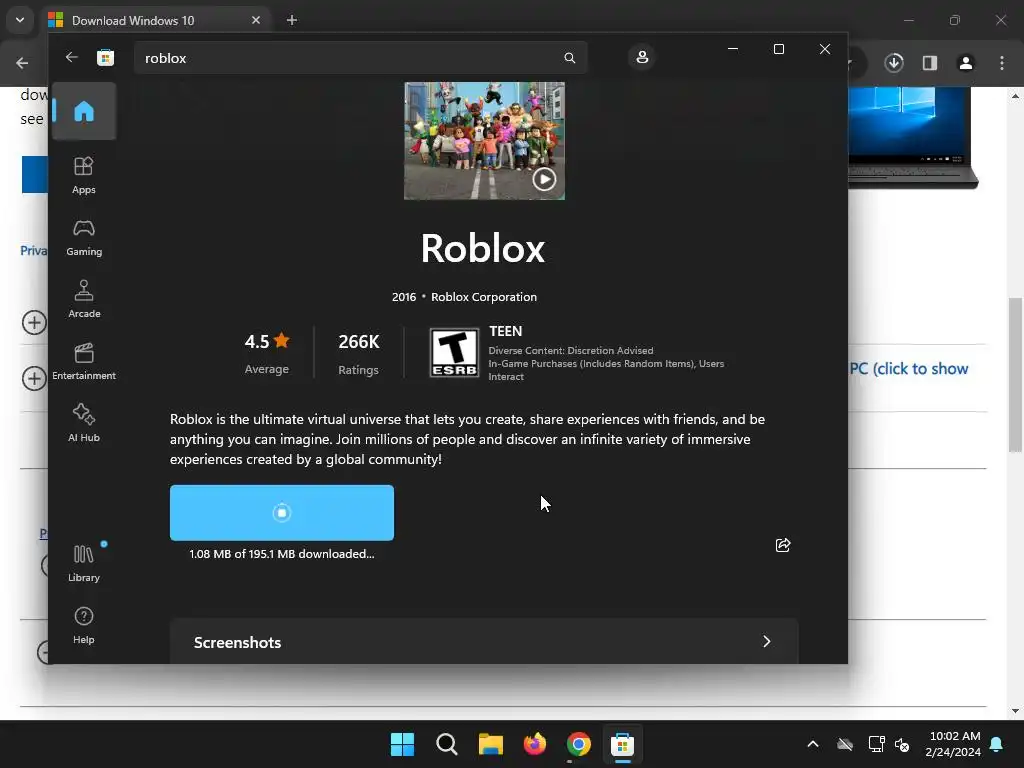Screen dimensions: 1024x768
Task: Open the Roblox Corporation publisher link
Action: (484, 296)
